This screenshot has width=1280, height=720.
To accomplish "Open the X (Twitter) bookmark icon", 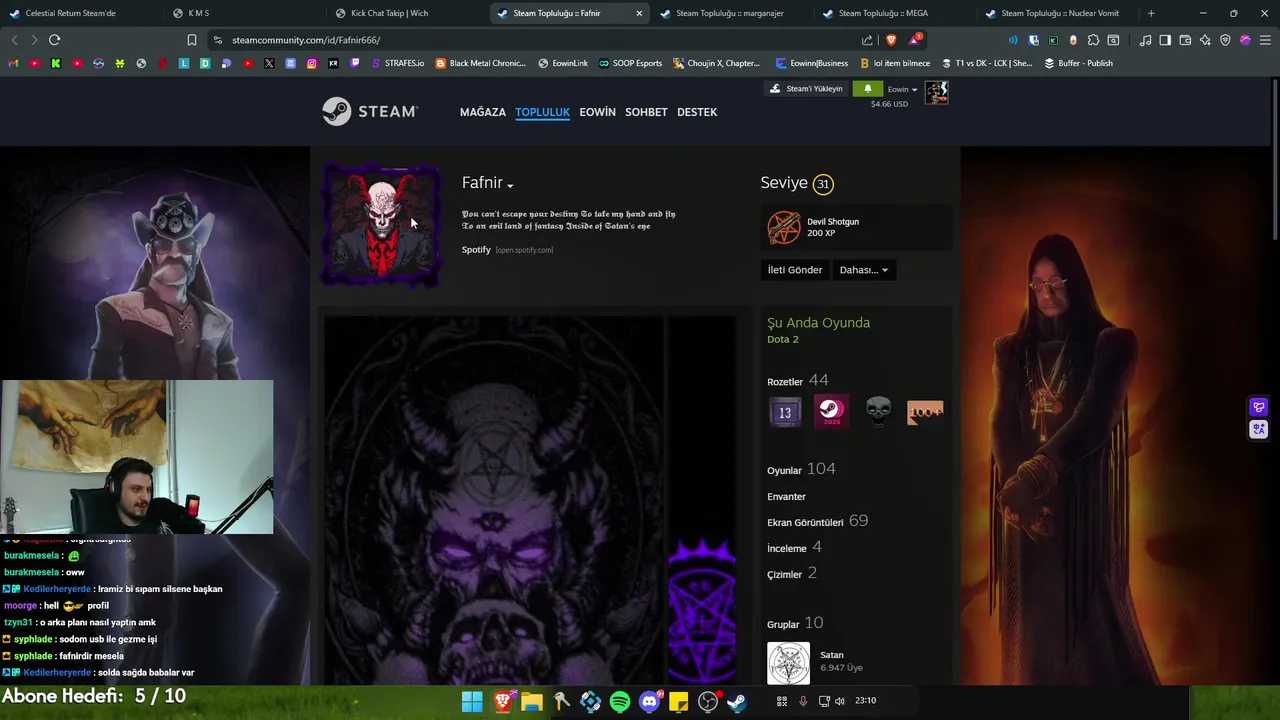I will coord(269,63).
